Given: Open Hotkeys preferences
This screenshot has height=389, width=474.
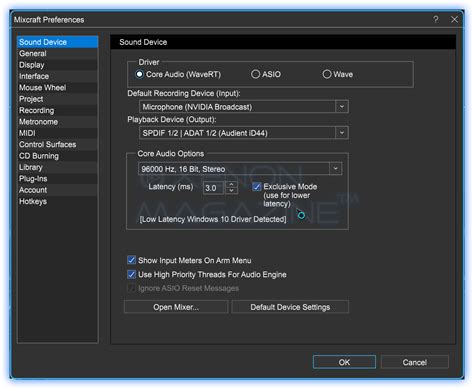Looking at the screenshot, I should click(58, 201).
